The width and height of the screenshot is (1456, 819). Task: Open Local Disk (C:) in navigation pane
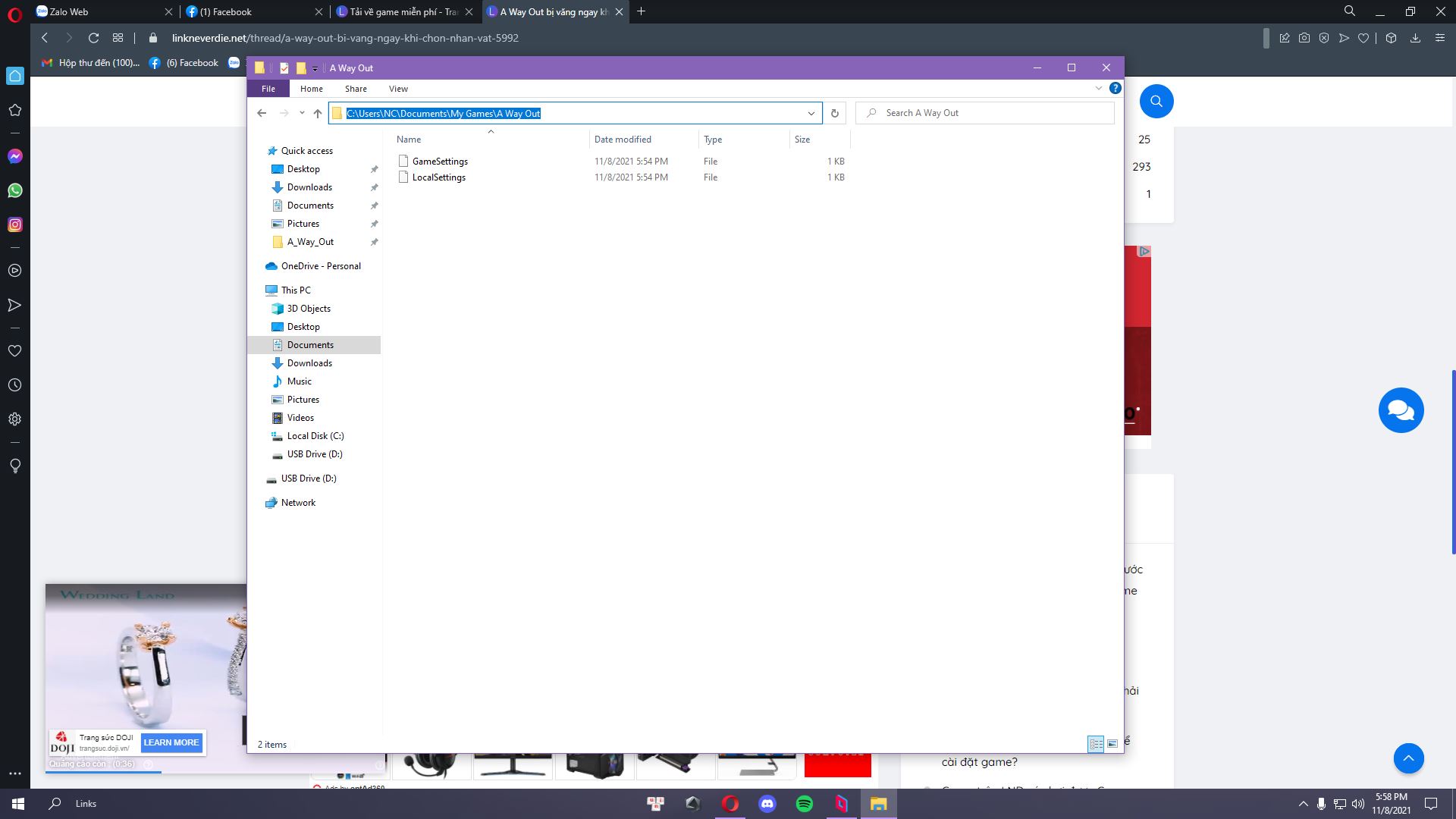click(315, 436)
